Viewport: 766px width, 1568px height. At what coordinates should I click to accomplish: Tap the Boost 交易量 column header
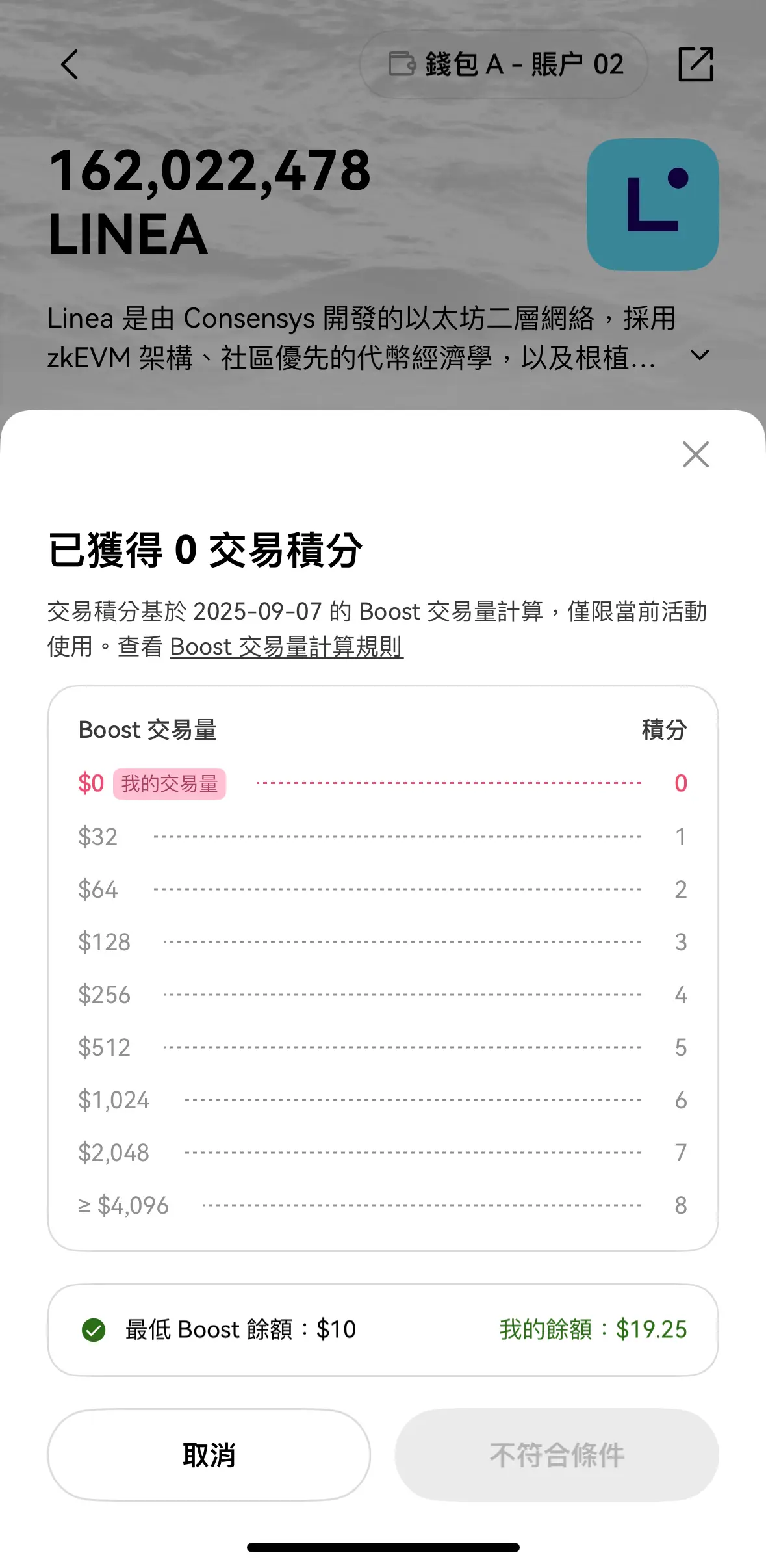point(147,730)
